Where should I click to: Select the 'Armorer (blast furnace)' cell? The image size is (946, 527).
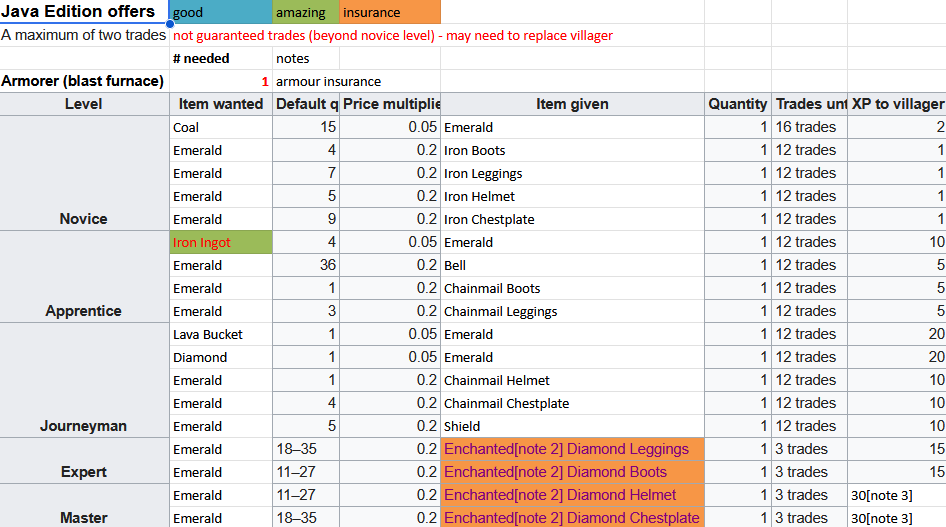click(x=84, y=81)
